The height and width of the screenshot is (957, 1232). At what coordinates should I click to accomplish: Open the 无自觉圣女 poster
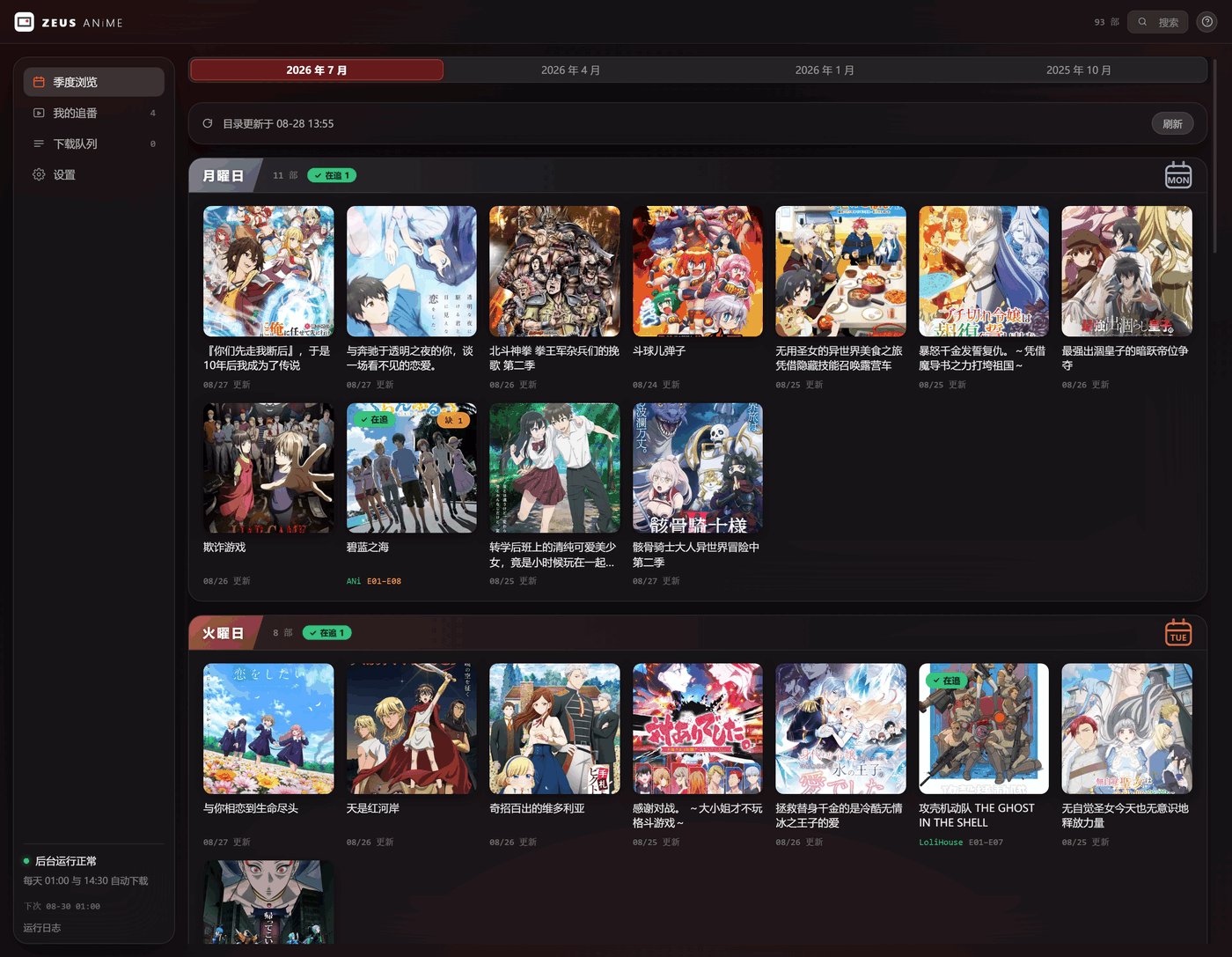pyautogui.click(x=1126, y=729)
